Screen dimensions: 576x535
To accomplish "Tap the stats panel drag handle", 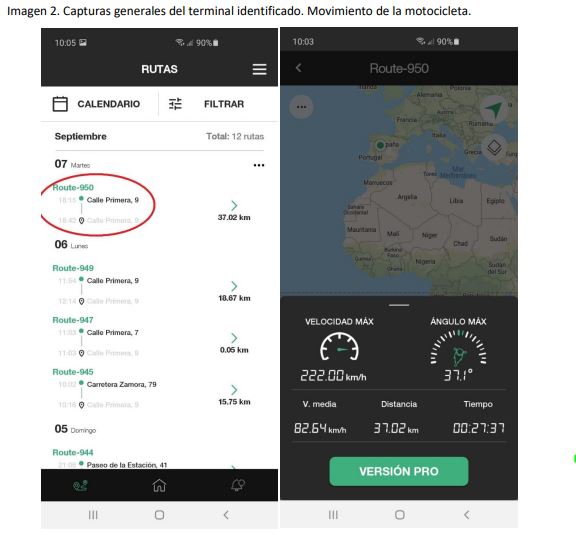I will (399, 305).
